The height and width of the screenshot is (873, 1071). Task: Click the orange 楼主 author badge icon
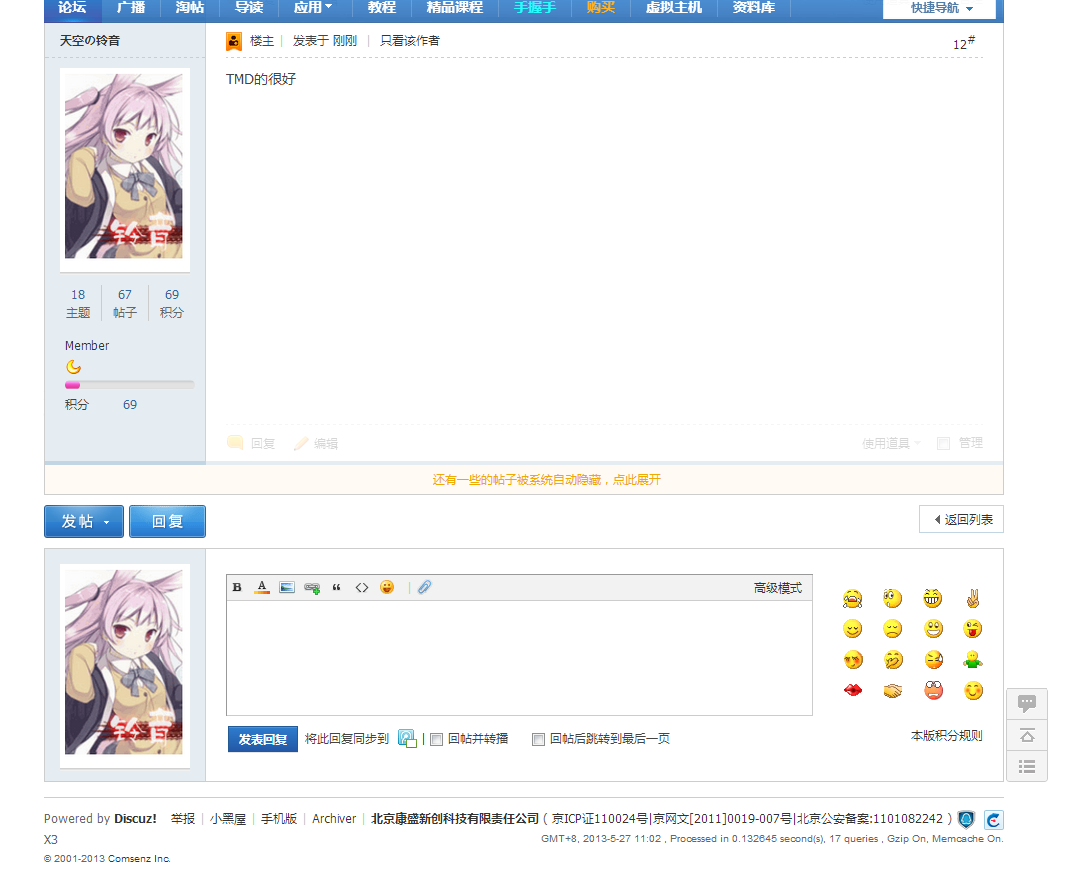point(234,42)
